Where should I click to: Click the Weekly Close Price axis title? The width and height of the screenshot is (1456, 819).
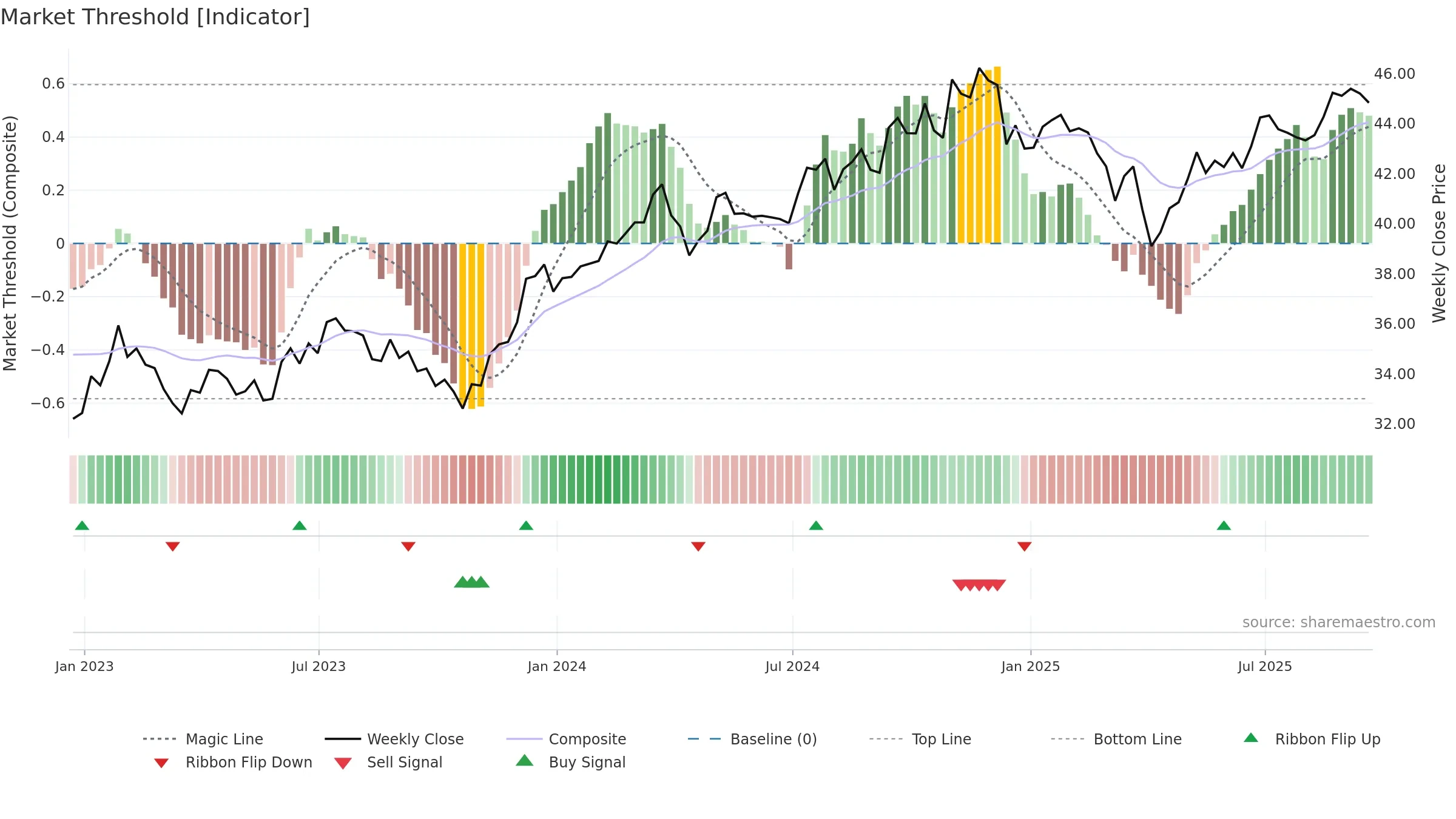click(1439, 243)
